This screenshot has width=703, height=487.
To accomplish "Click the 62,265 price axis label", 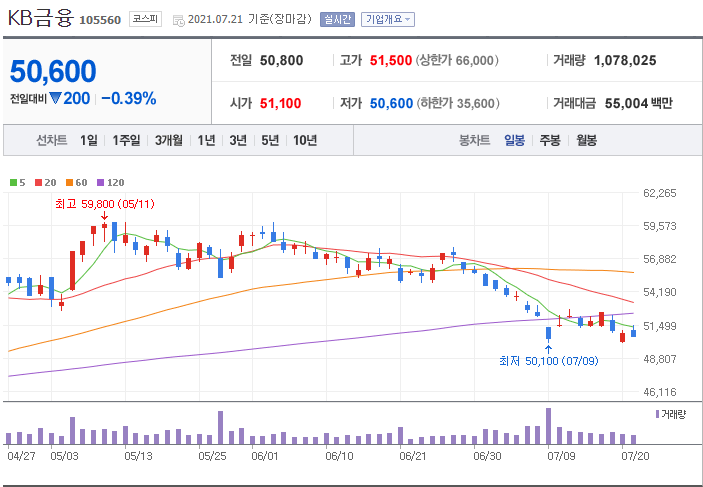I will pos(660,193).
